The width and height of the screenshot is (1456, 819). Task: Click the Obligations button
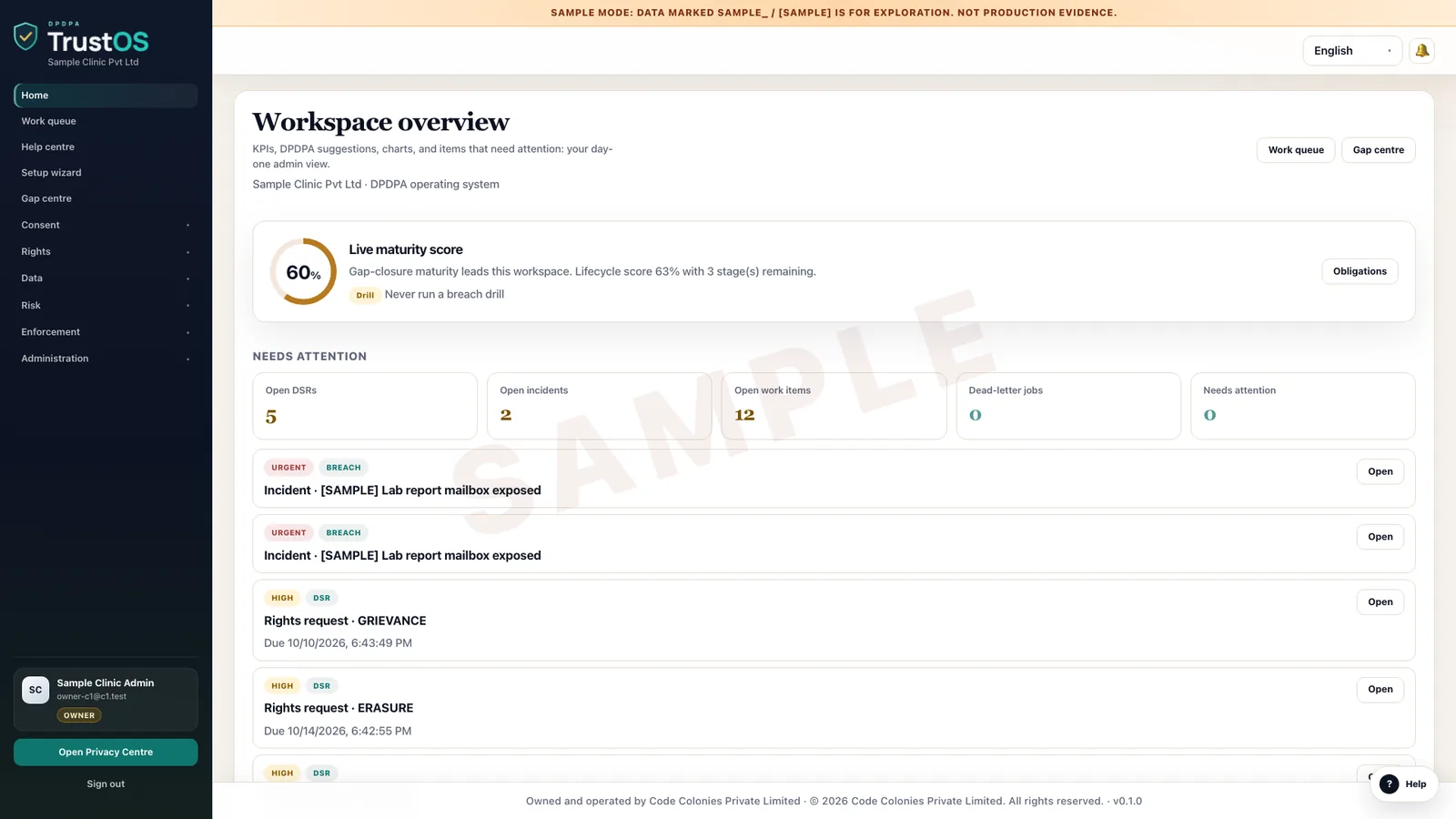1360,271
